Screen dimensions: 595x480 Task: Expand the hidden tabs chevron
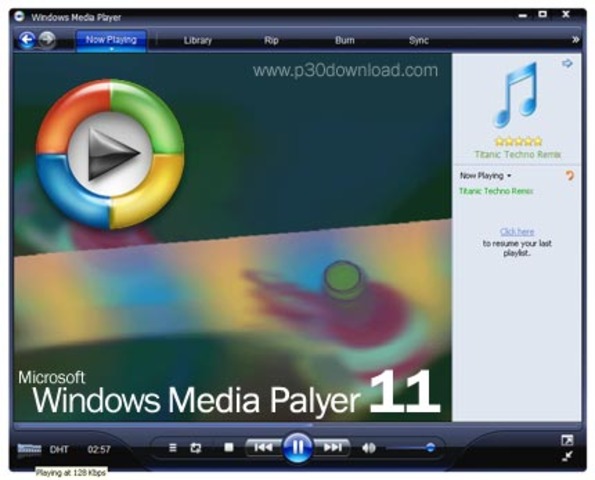(575, 39)
